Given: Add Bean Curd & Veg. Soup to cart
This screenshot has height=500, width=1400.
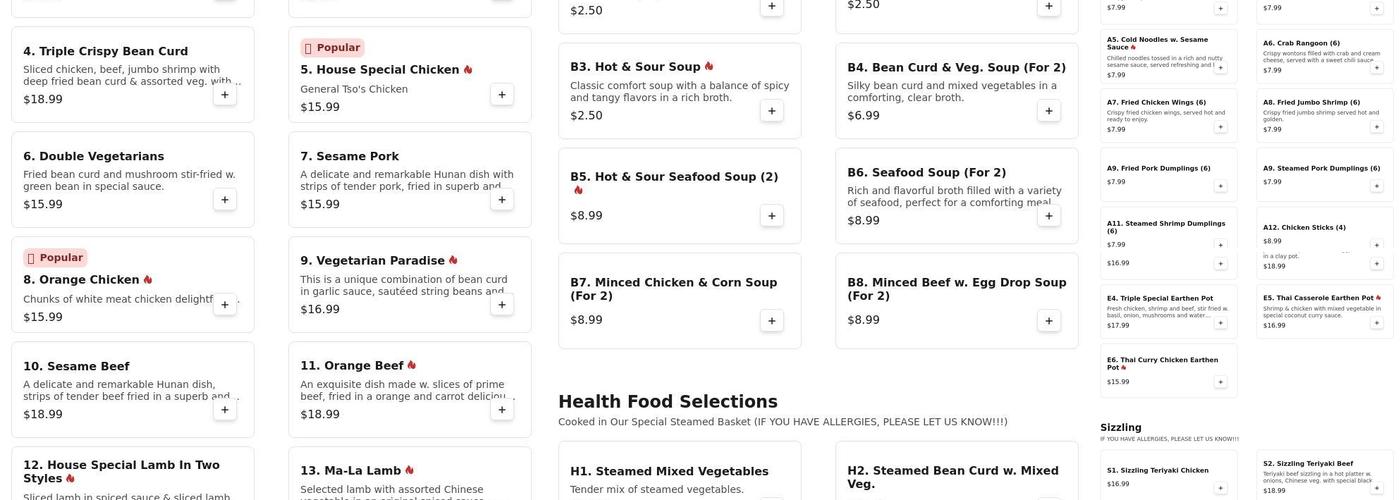Looking at the screenshot, I should click(1049, 111).
